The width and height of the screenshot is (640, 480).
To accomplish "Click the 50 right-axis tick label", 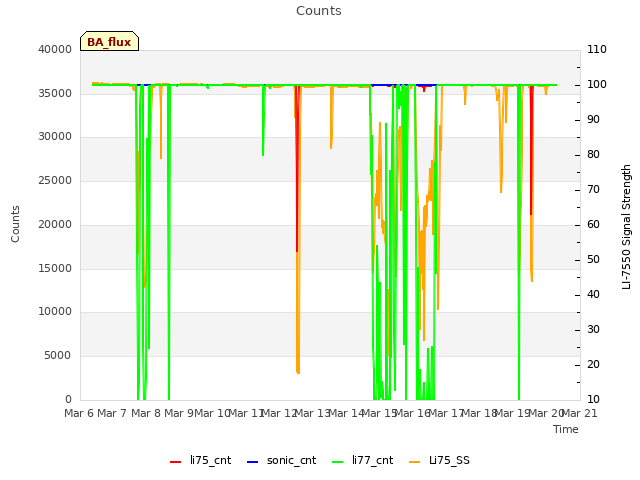I will (x=593, y=260).
